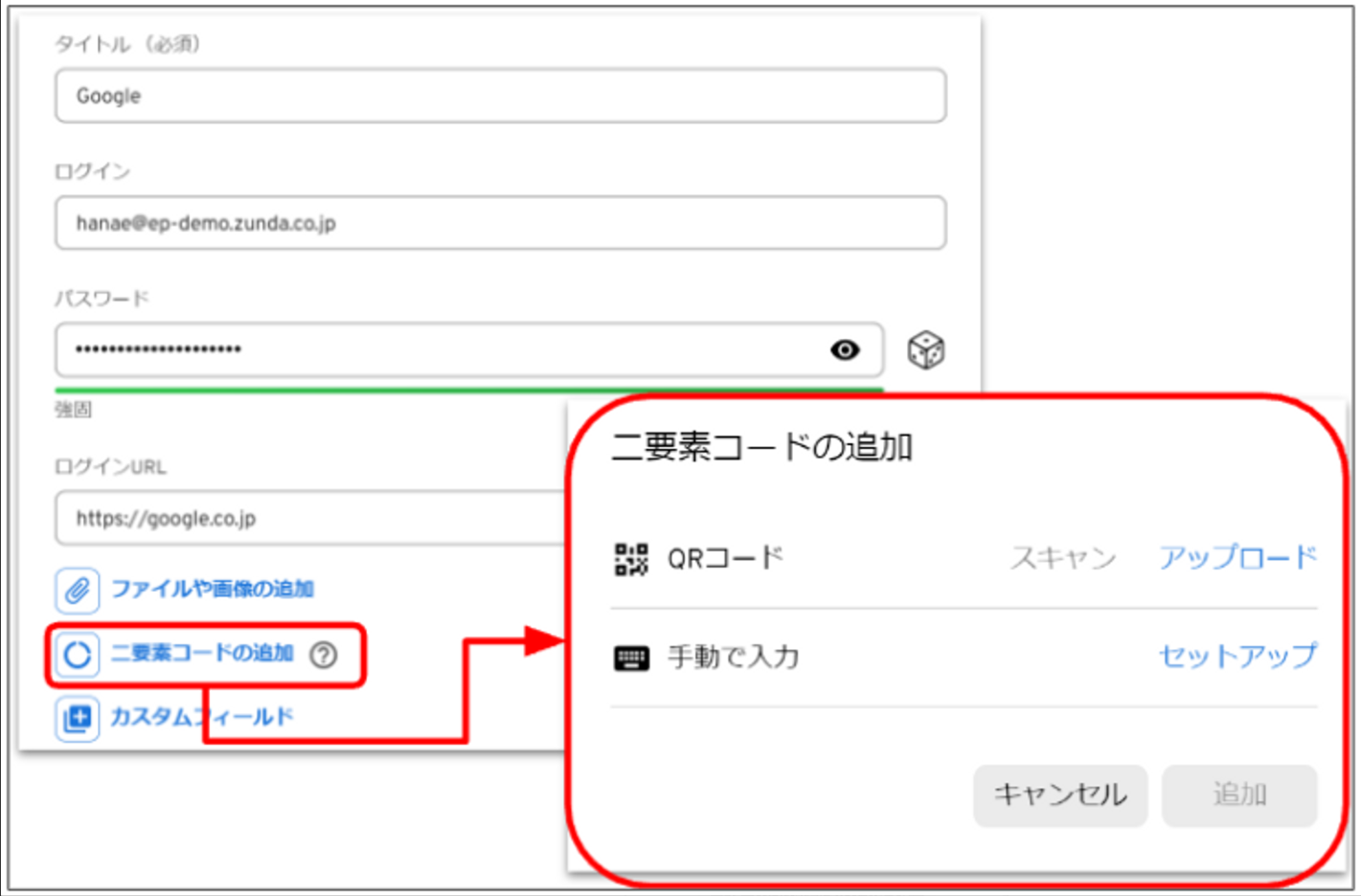Image resolution: width=1361 pixels, height=896 pixels.
Task: Click the 手動で入力 label text
Action: [733, 658]
